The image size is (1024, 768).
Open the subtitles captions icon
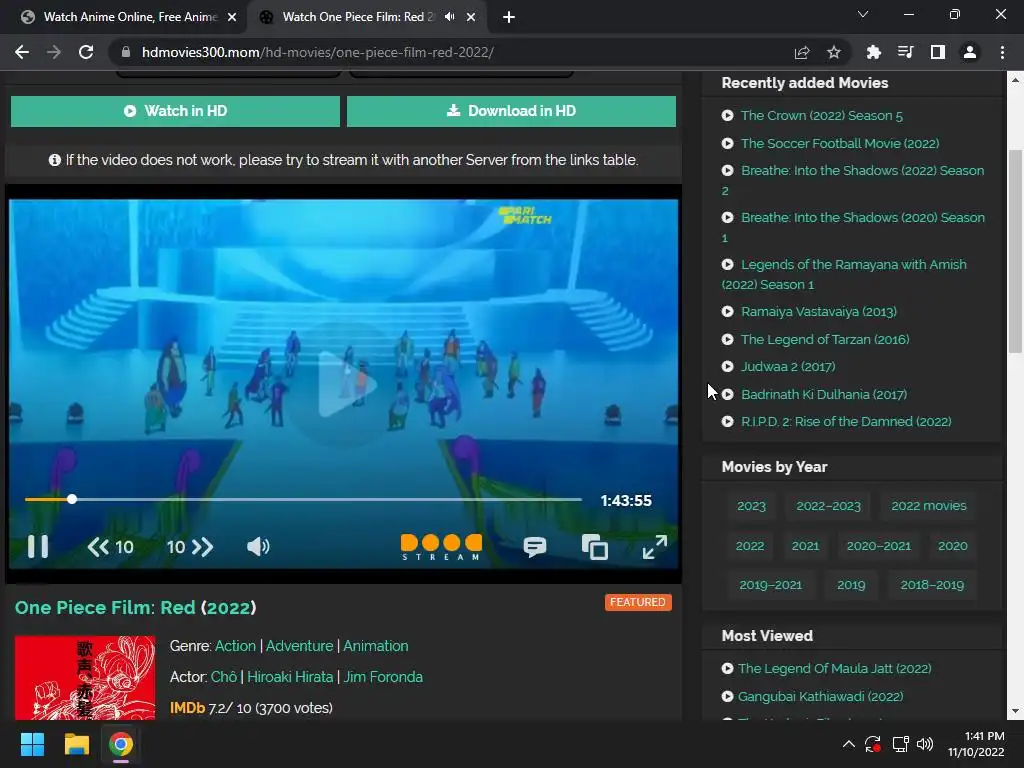pos(535,547)
